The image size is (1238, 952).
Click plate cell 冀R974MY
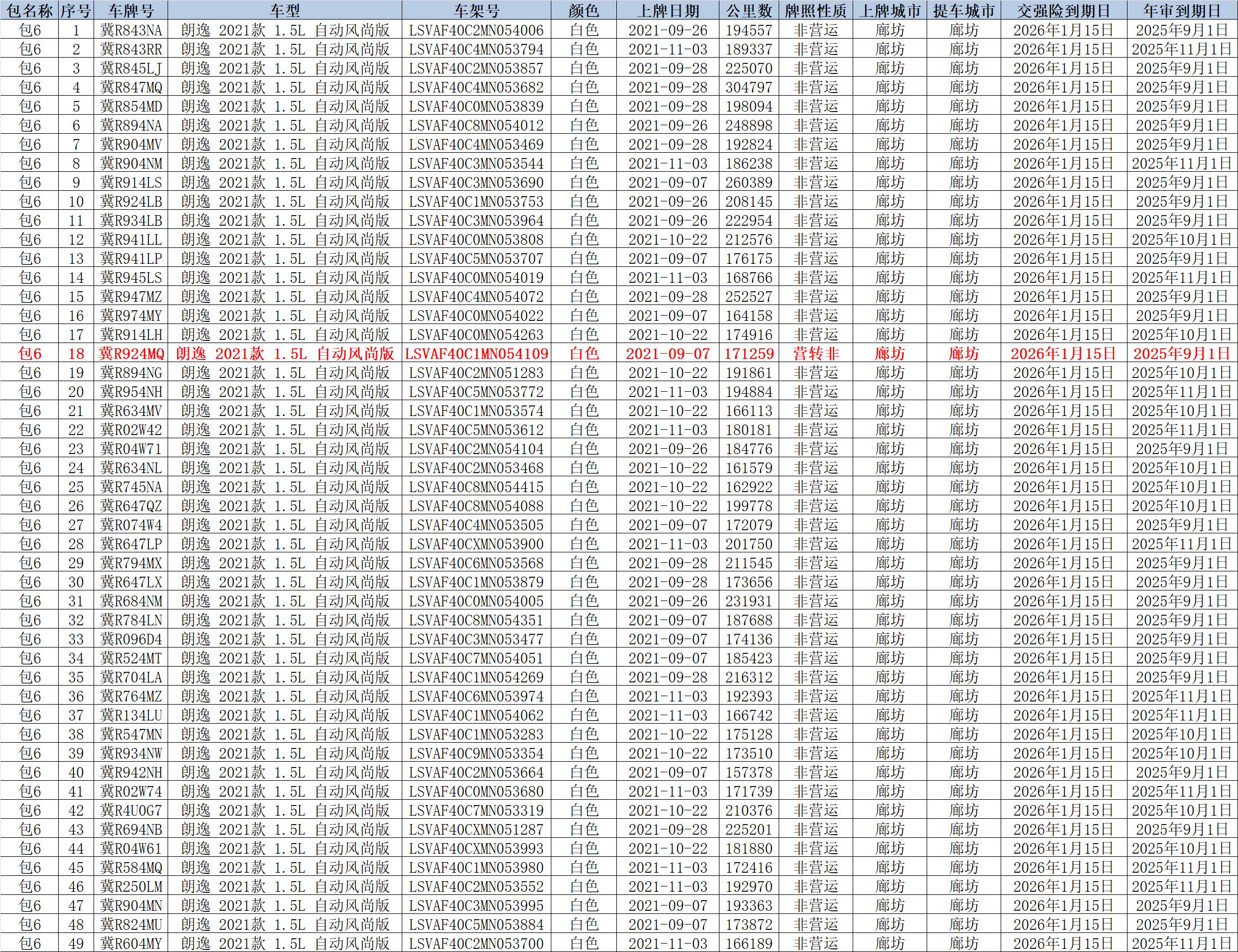click(131, 316)
